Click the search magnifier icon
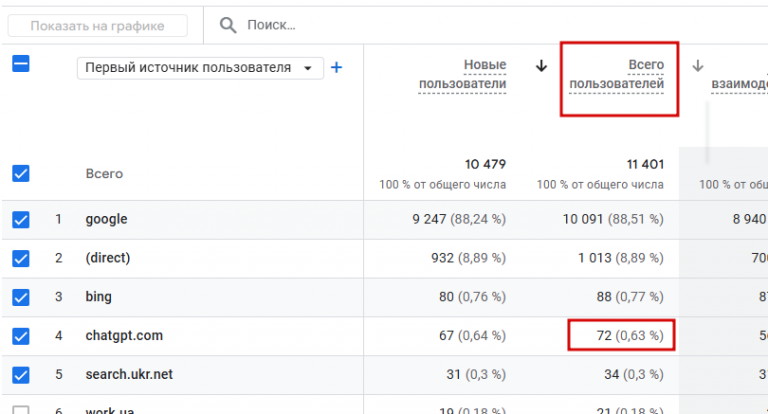This screenshot has height=414, width=768. pyautogui.click(x=229, y=25)
